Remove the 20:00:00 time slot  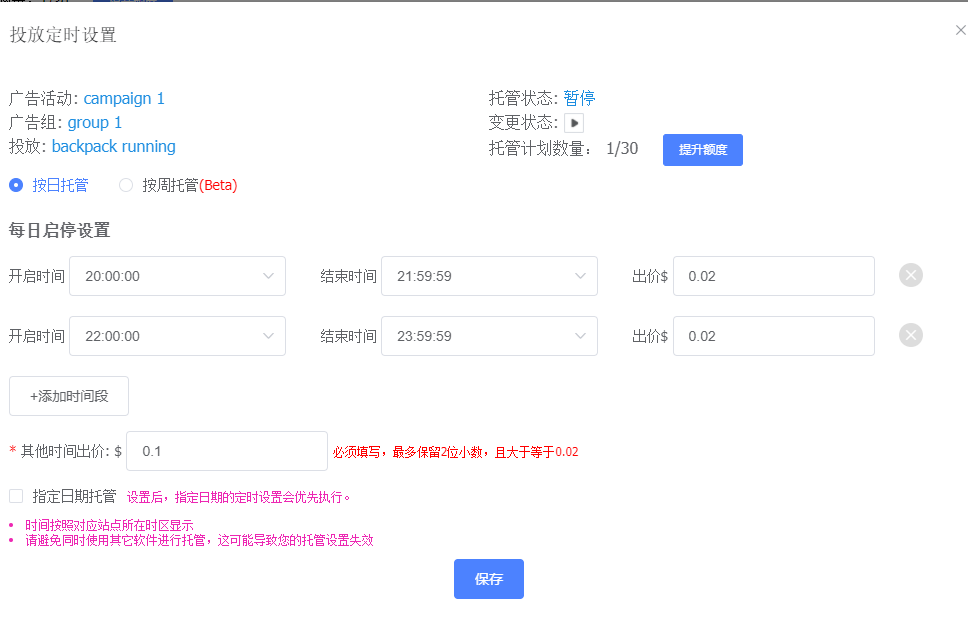coord(910,275)
